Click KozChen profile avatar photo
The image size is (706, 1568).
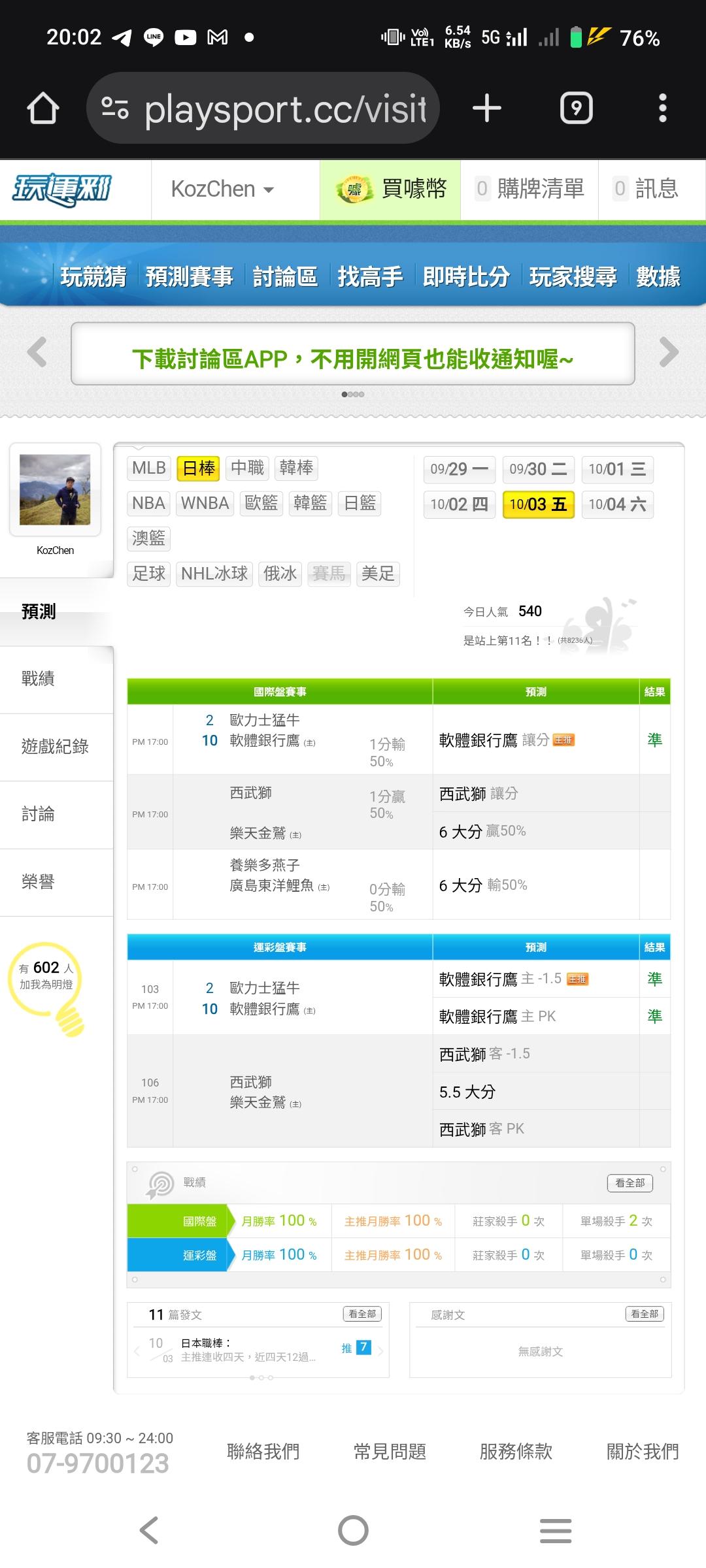click(x=55, y=489)
